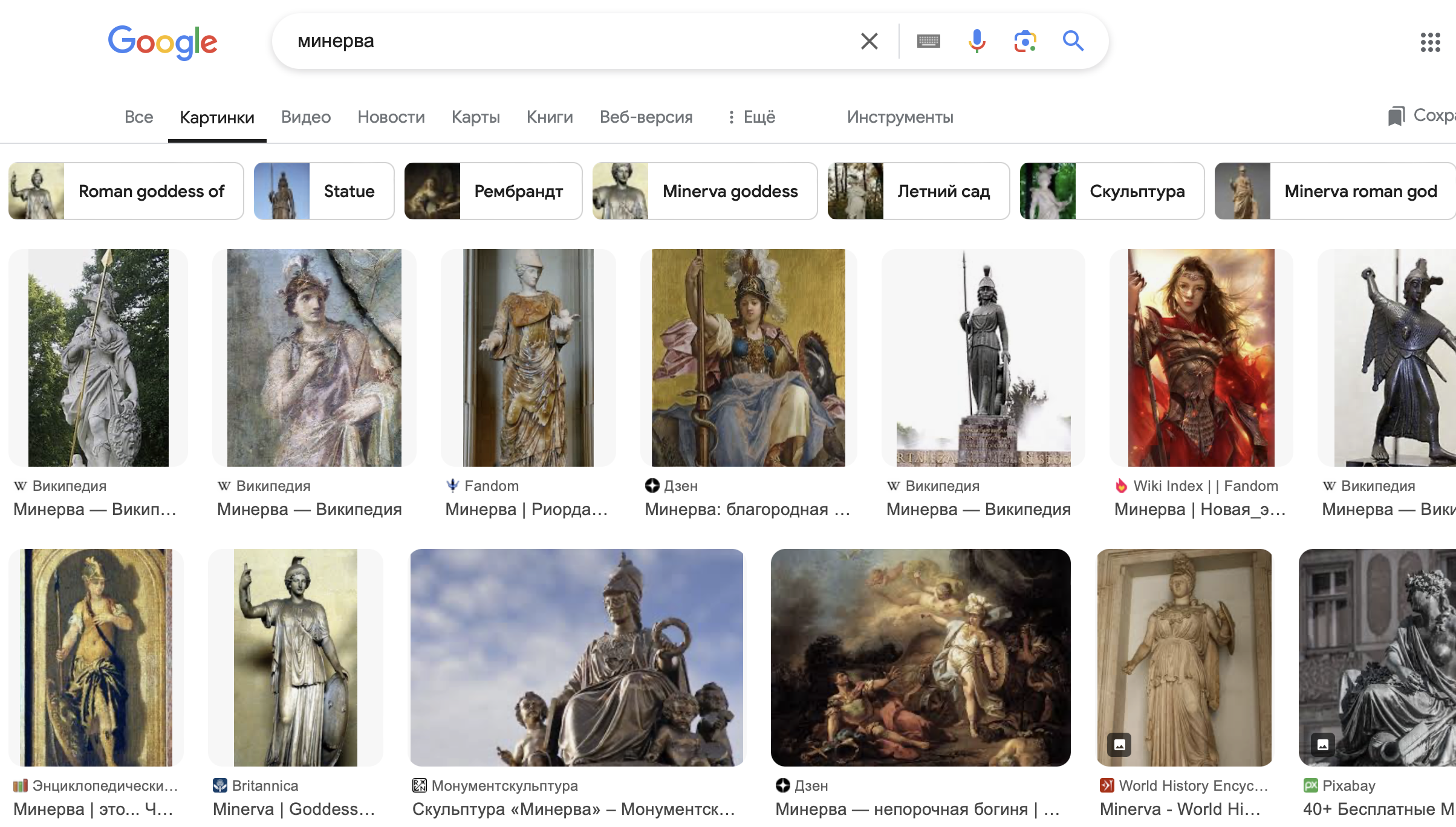Open the Минерва | Новая_э… Fandom link
Screen dimensions: 1456x827
[1200, 509]
